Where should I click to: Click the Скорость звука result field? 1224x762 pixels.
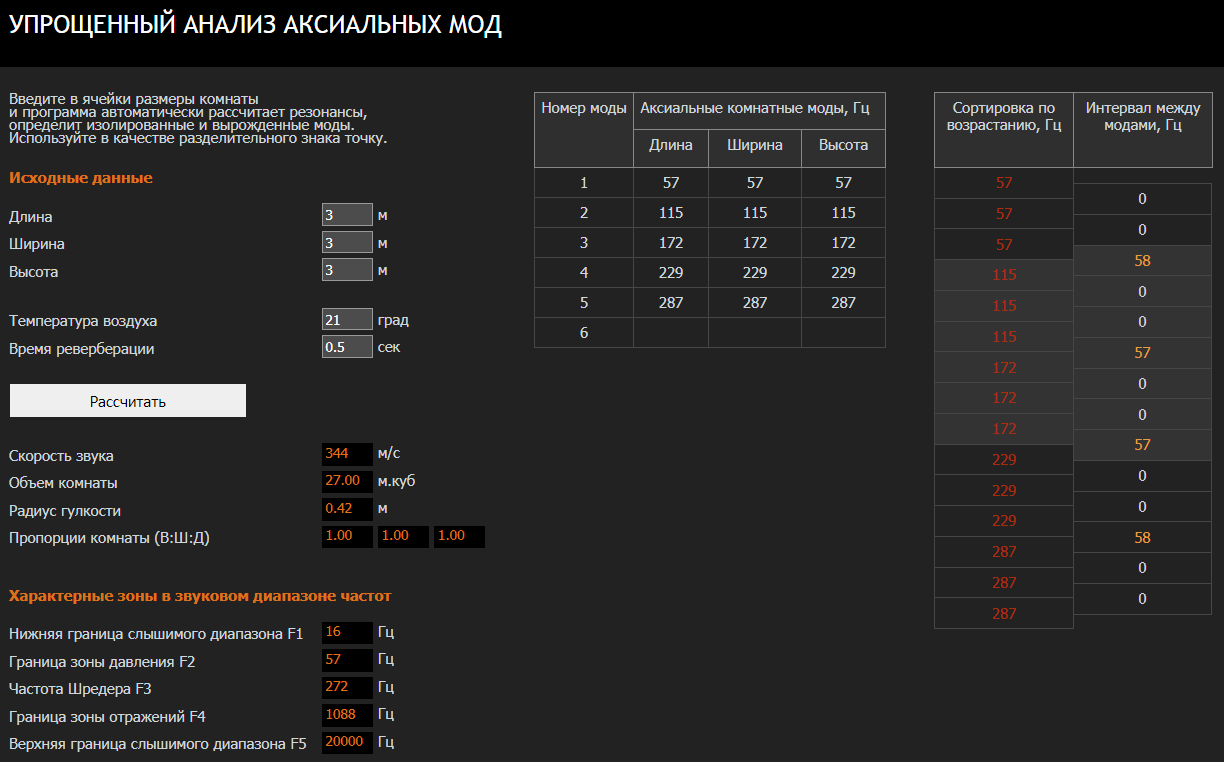click(347, 454)
